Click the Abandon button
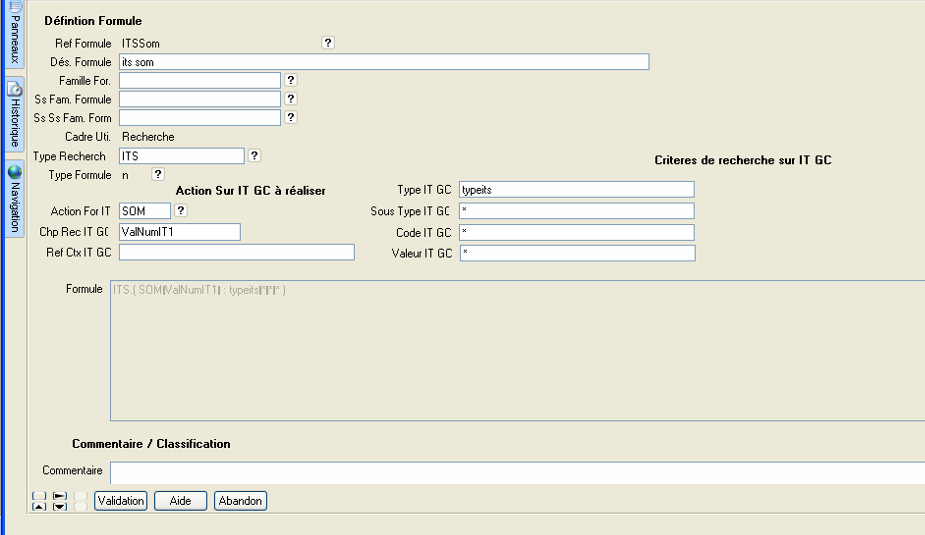This screenshot has width=925, height=535. tap(240, 501)
